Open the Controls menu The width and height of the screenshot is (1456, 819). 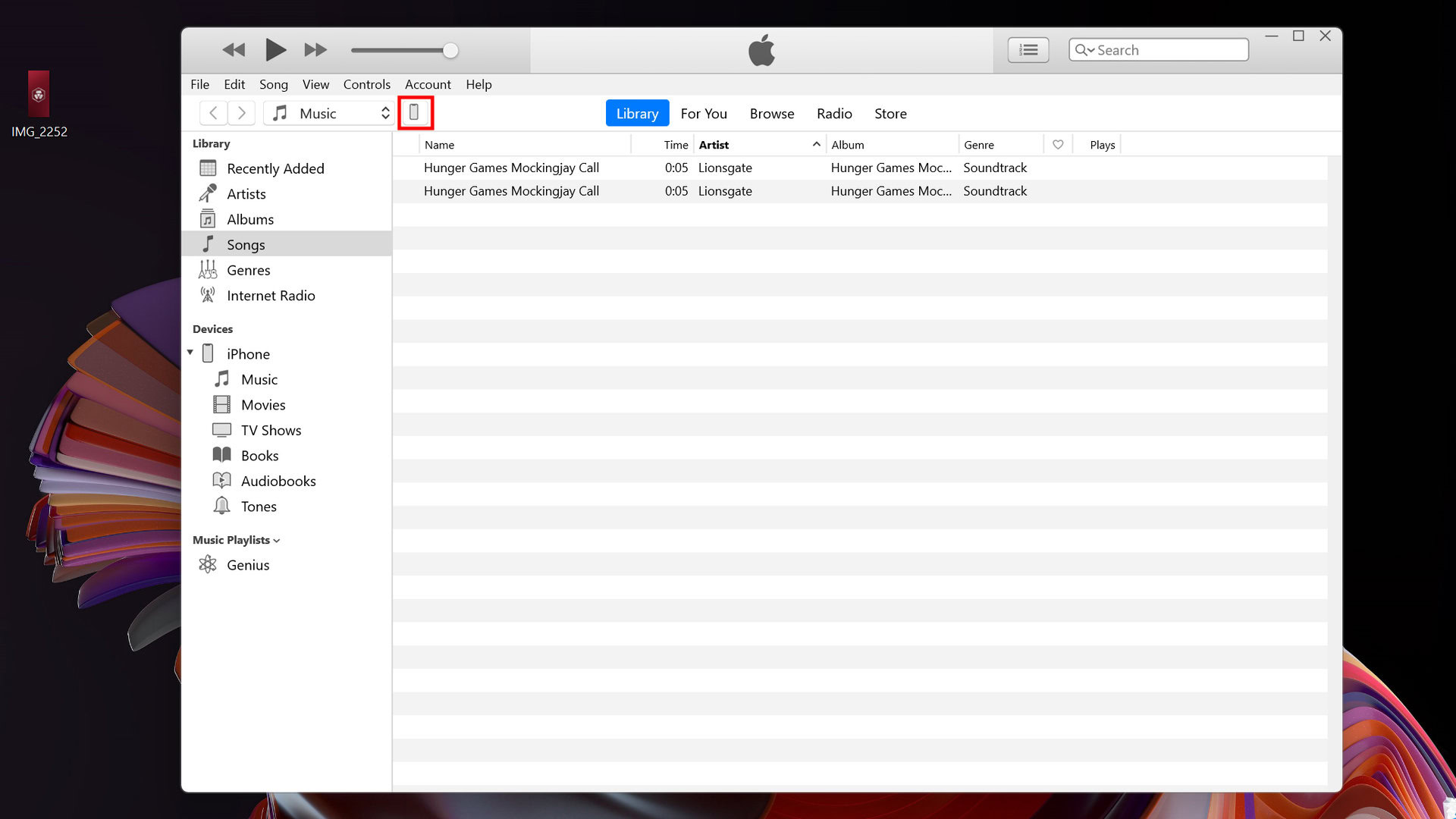(366, 84)
